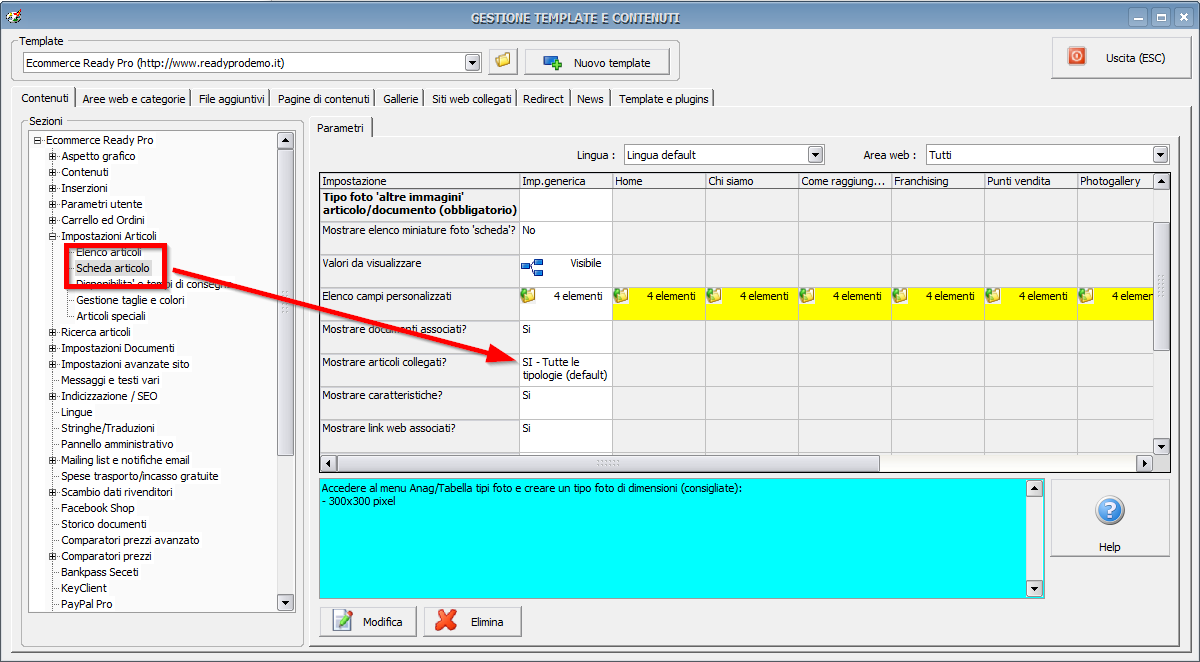Switch to the Redirect tab
The width and height of the screenshot is (1200, 662).
point(543,99)
